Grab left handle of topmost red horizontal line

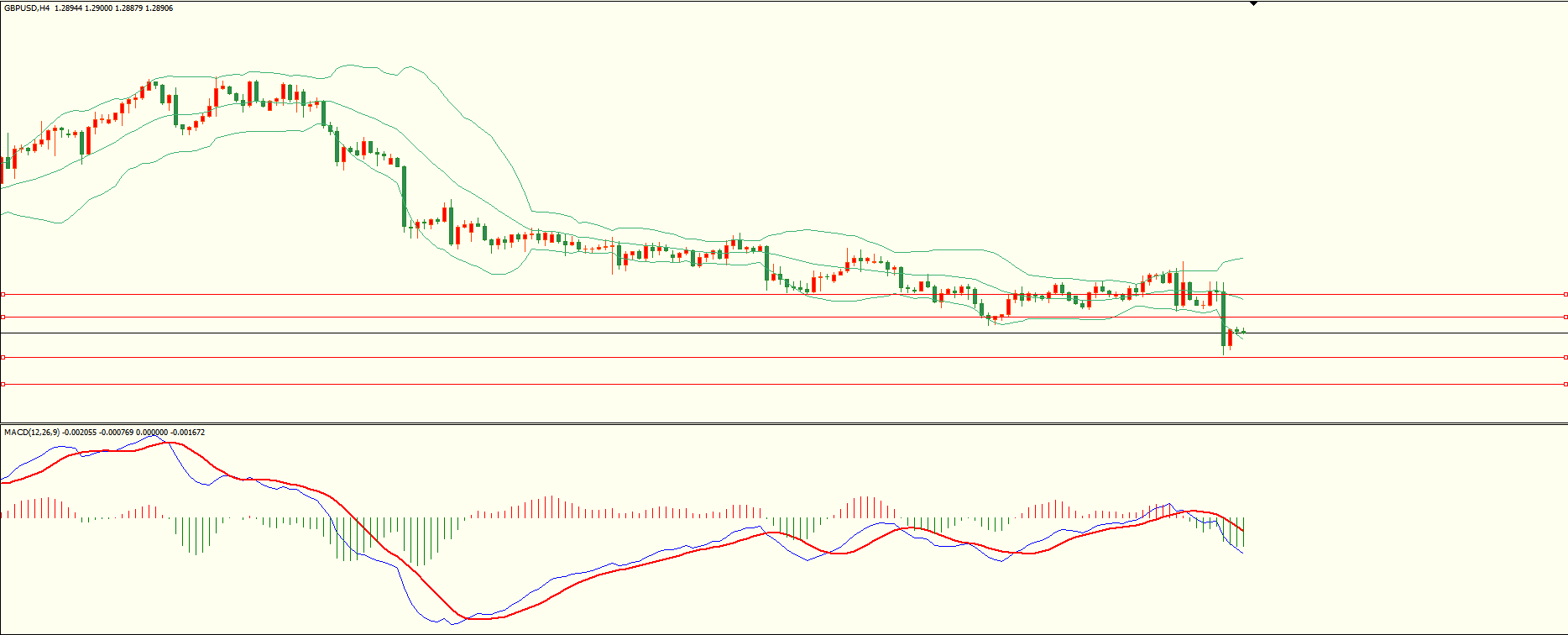click(x=3, y=294)
